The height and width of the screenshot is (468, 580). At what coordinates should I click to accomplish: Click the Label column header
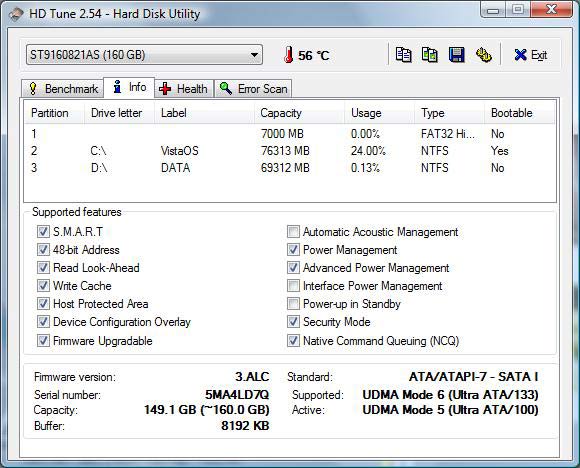pos(204,113)
